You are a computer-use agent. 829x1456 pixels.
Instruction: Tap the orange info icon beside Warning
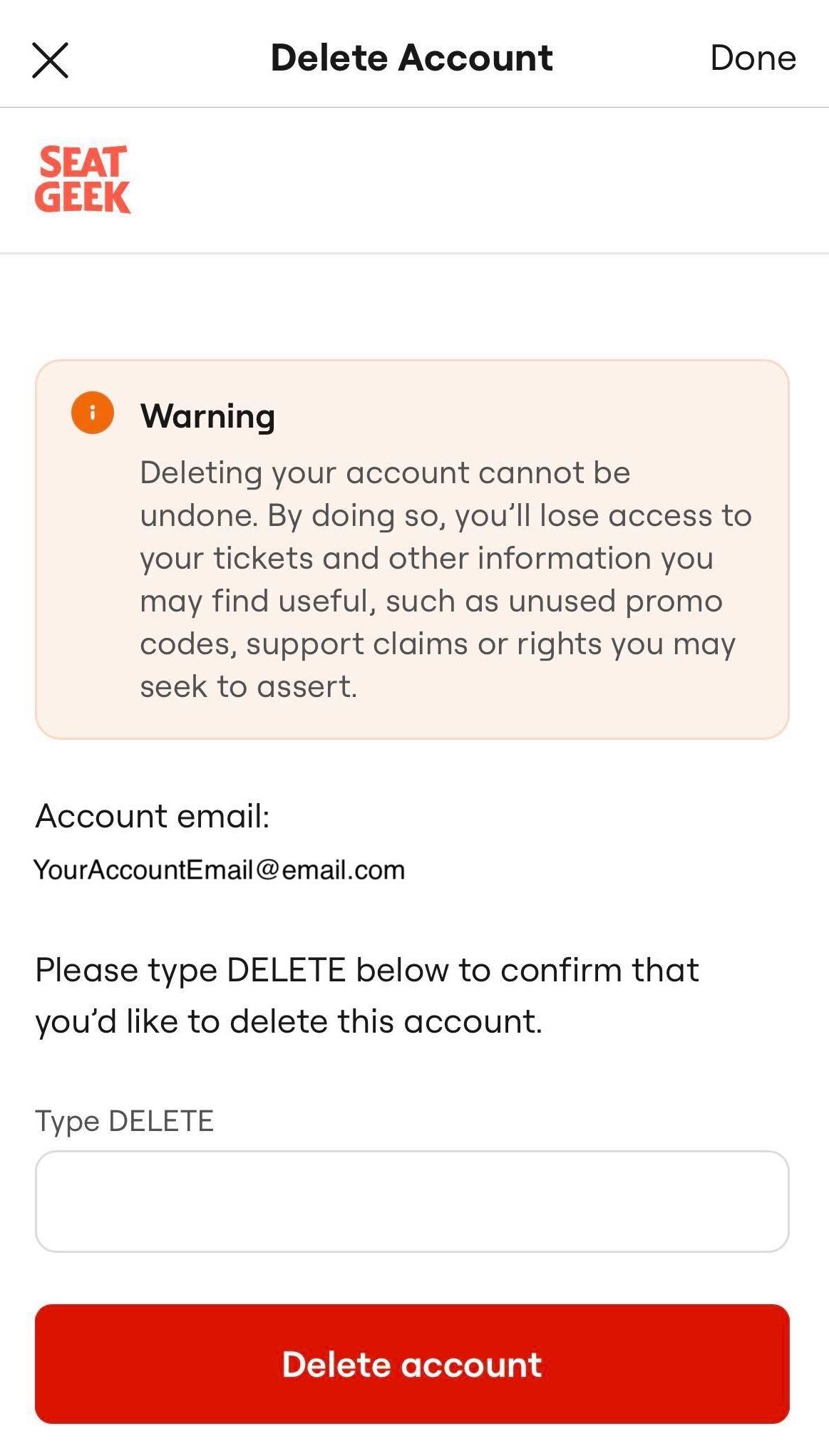[x=93, y=413]
